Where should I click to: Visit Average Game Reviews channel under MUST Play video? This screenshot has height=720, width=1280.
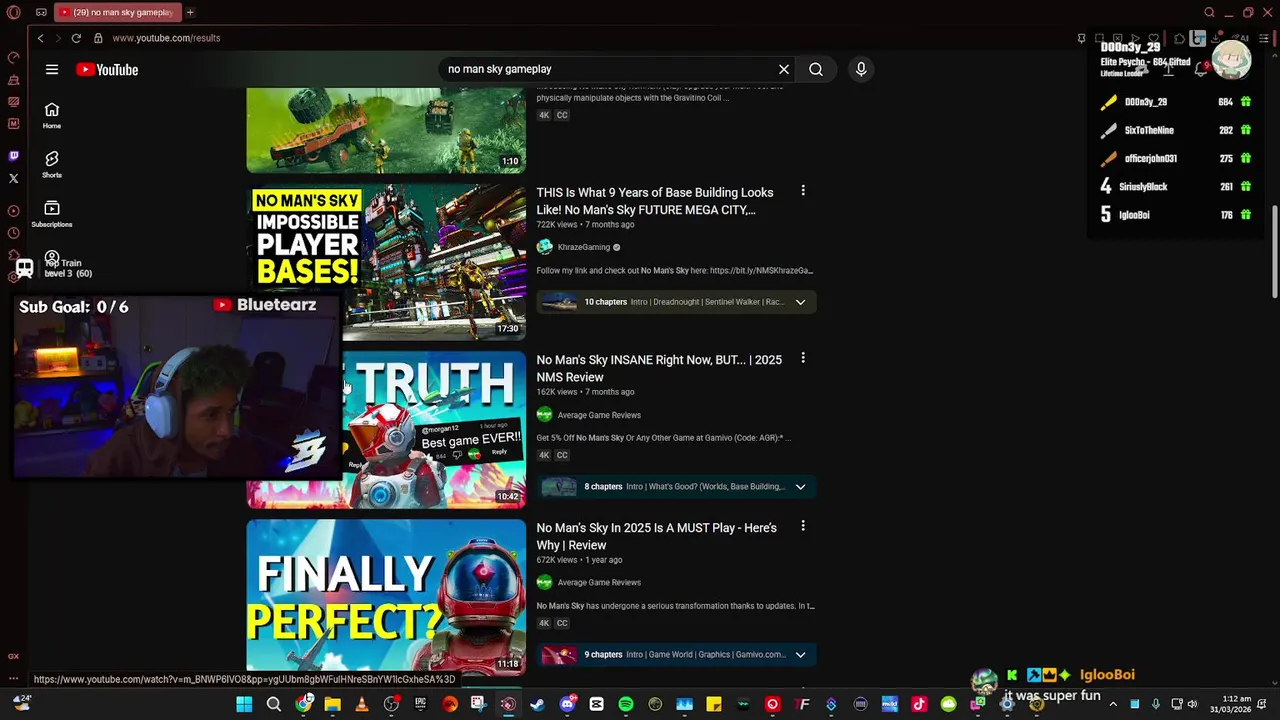[x=599, y=582]
